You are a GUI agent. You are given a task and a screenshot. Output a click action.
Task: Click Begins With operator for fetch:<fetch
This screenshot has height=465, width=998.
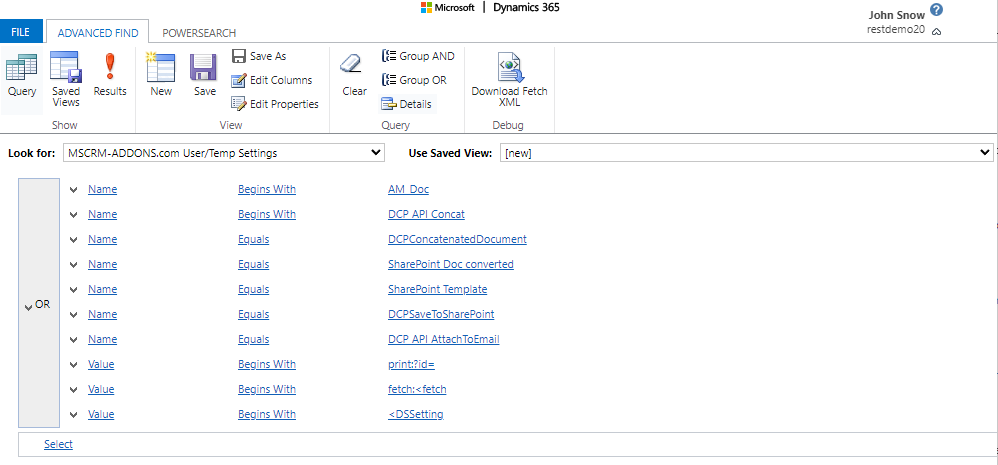tap(267, 389)
